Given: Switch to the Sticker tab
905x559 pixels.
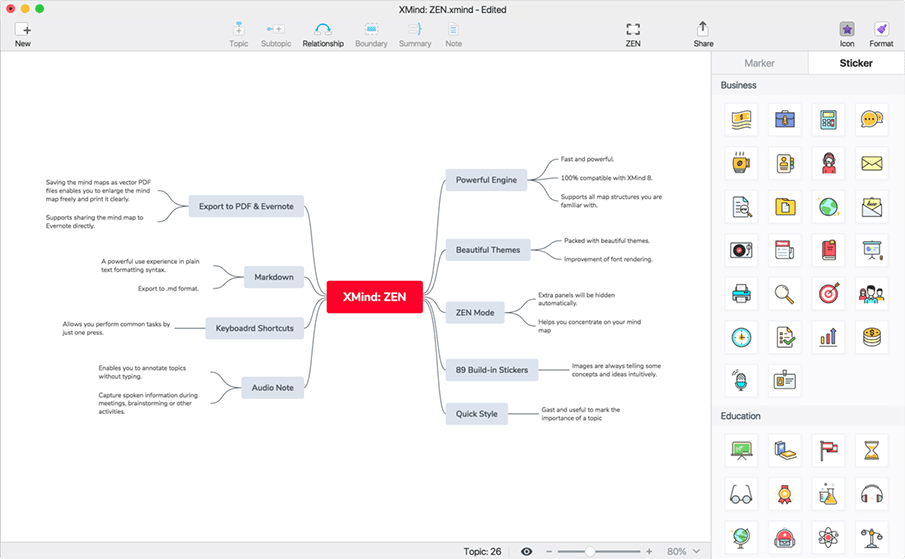Looking at the screenshot, I should (855, 63).
